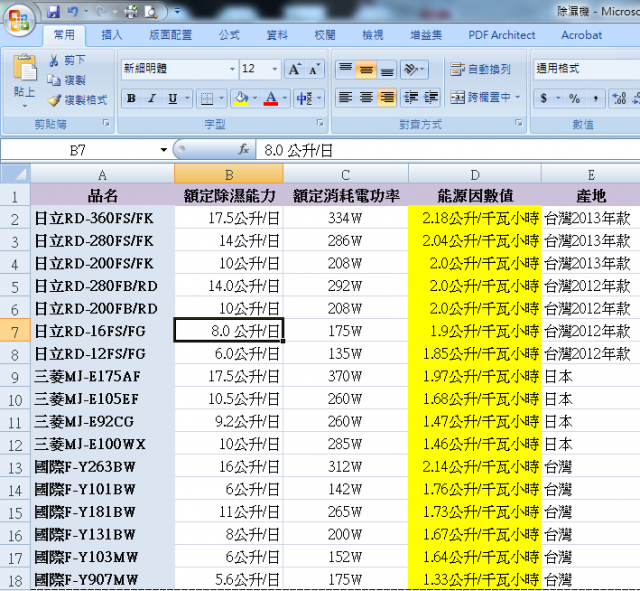Open the font name dropdown 新細明體

click(232, 69)
